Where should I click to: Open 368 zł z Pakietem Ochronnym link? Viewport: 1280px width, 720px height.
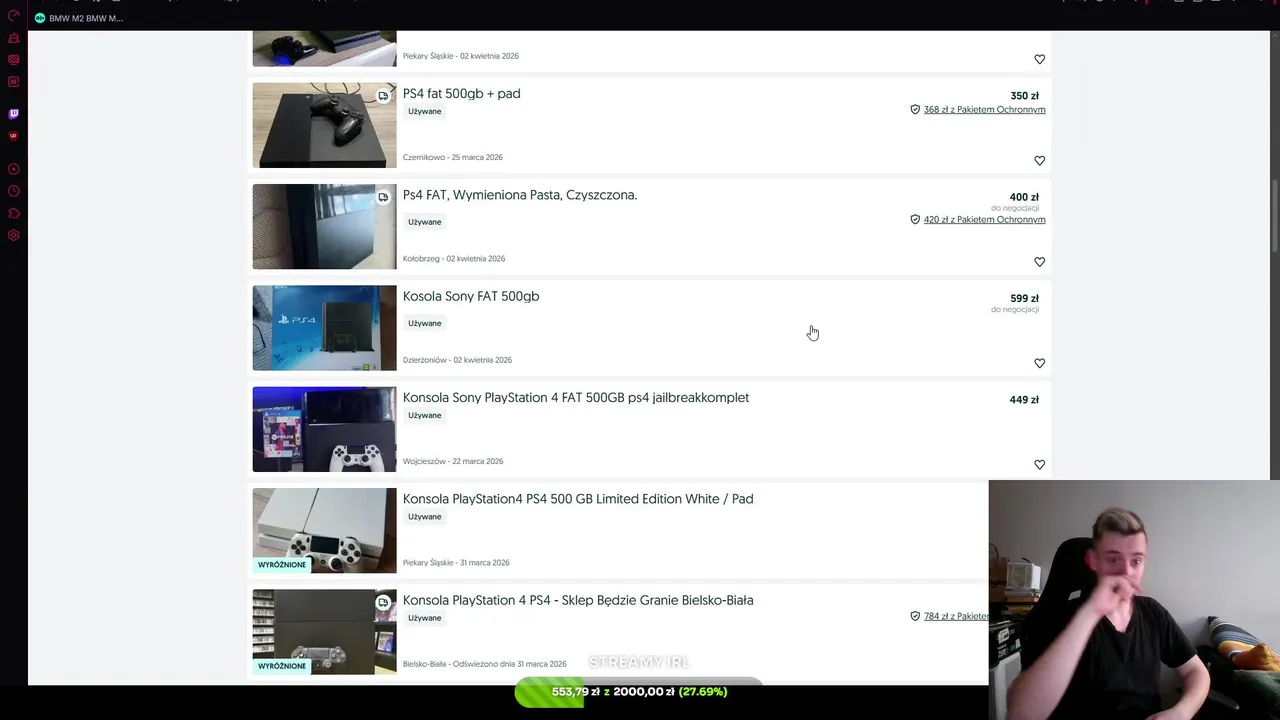(x=985, y=110)
